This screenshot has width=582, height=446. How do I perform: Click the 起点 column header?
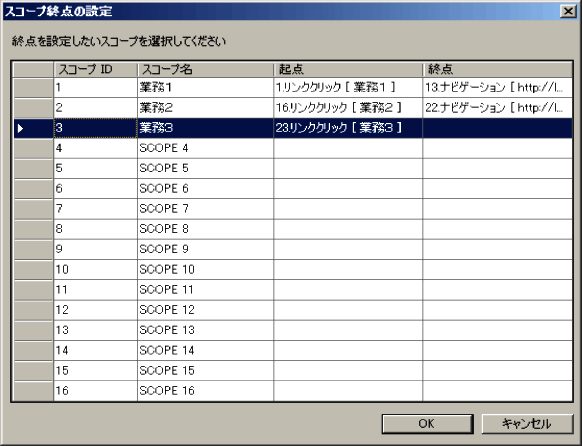[x=348, y=69]
